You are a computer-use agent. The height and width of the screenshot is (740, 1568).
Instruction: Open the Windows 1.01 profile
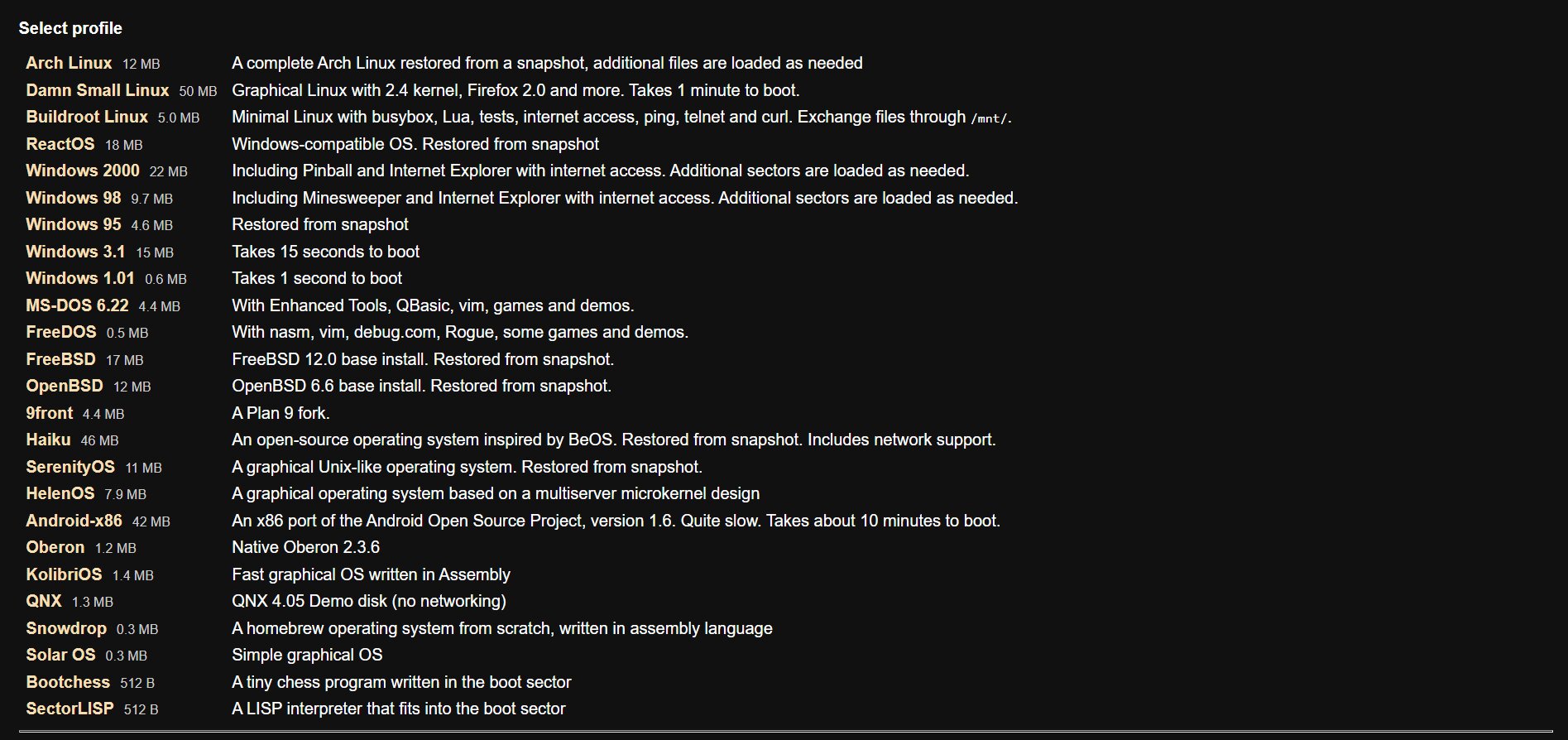[x=80, y=278]
